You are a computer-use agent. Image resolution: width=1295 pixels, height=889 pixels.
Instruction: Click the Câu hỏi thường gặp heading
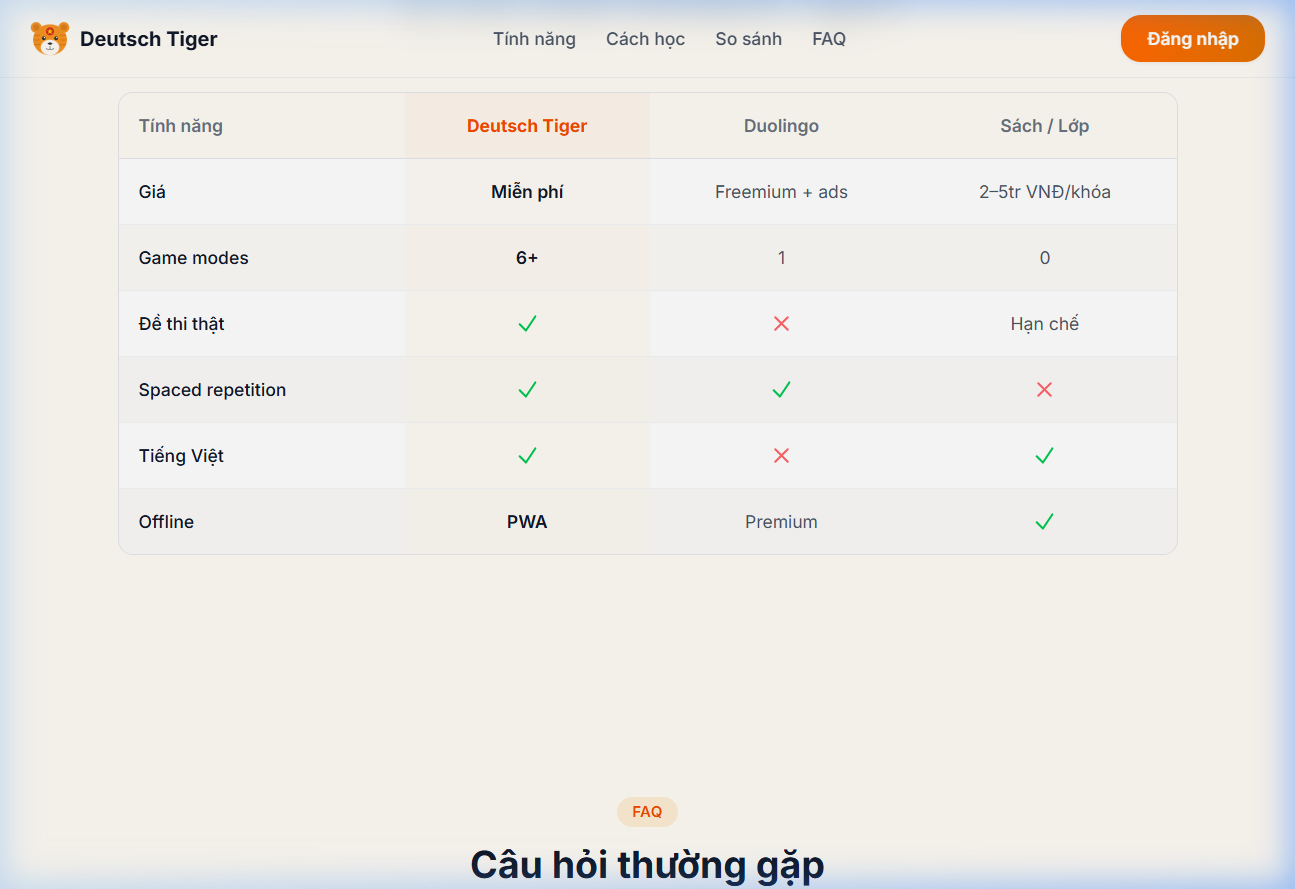[x=647, y=865]
